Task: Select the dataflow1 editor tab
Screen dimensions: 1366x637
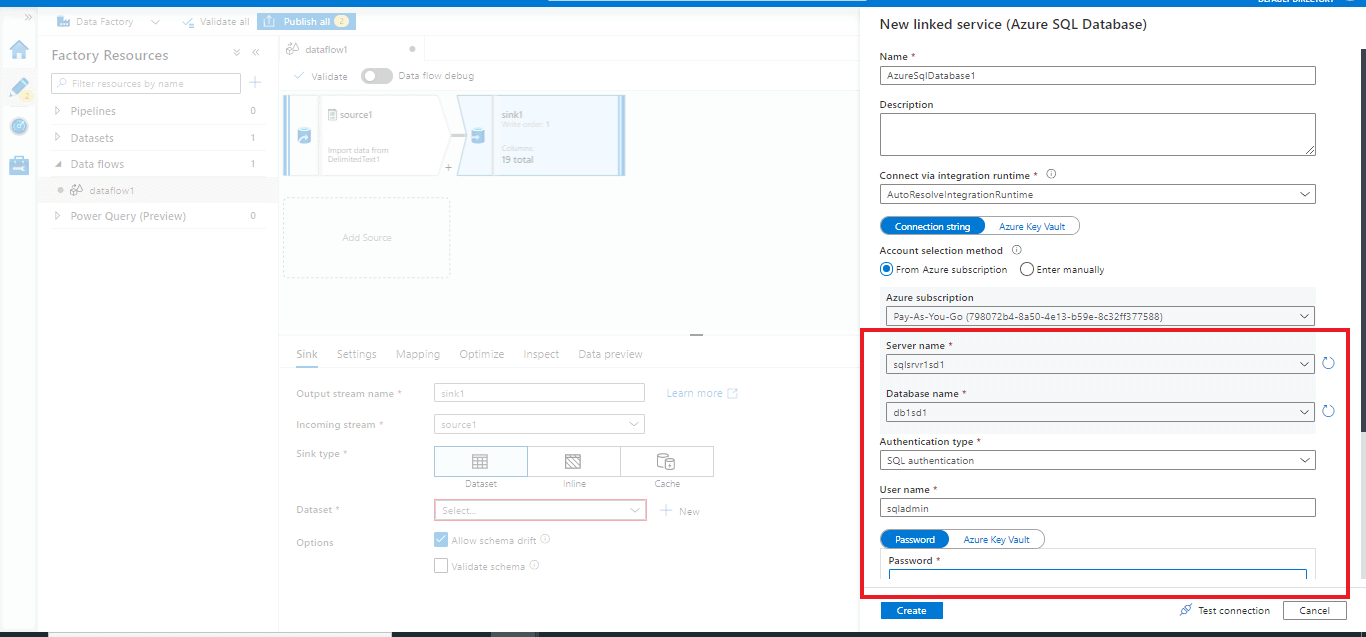Action: 352,48
